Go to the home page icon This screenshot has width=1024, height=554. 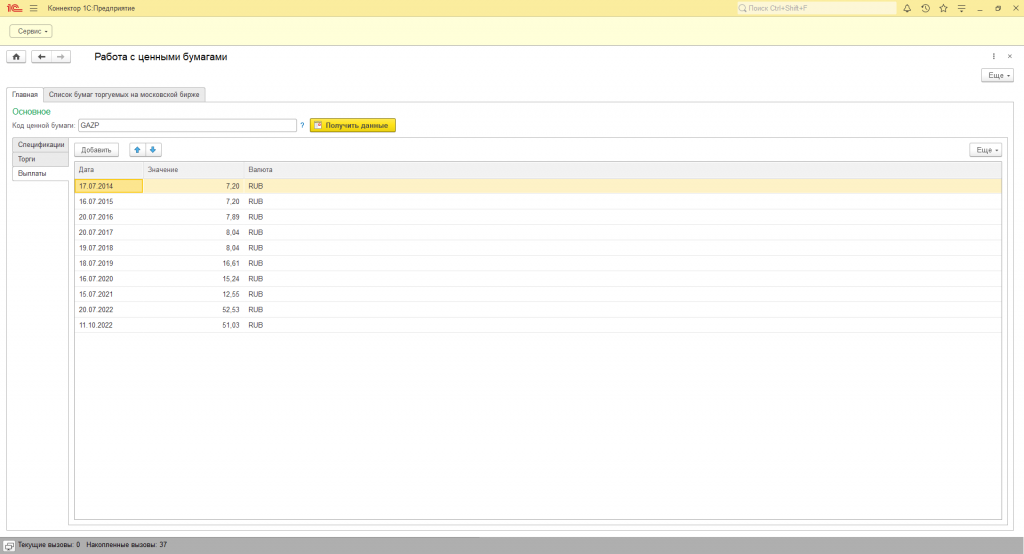click(x=16, y=57)
